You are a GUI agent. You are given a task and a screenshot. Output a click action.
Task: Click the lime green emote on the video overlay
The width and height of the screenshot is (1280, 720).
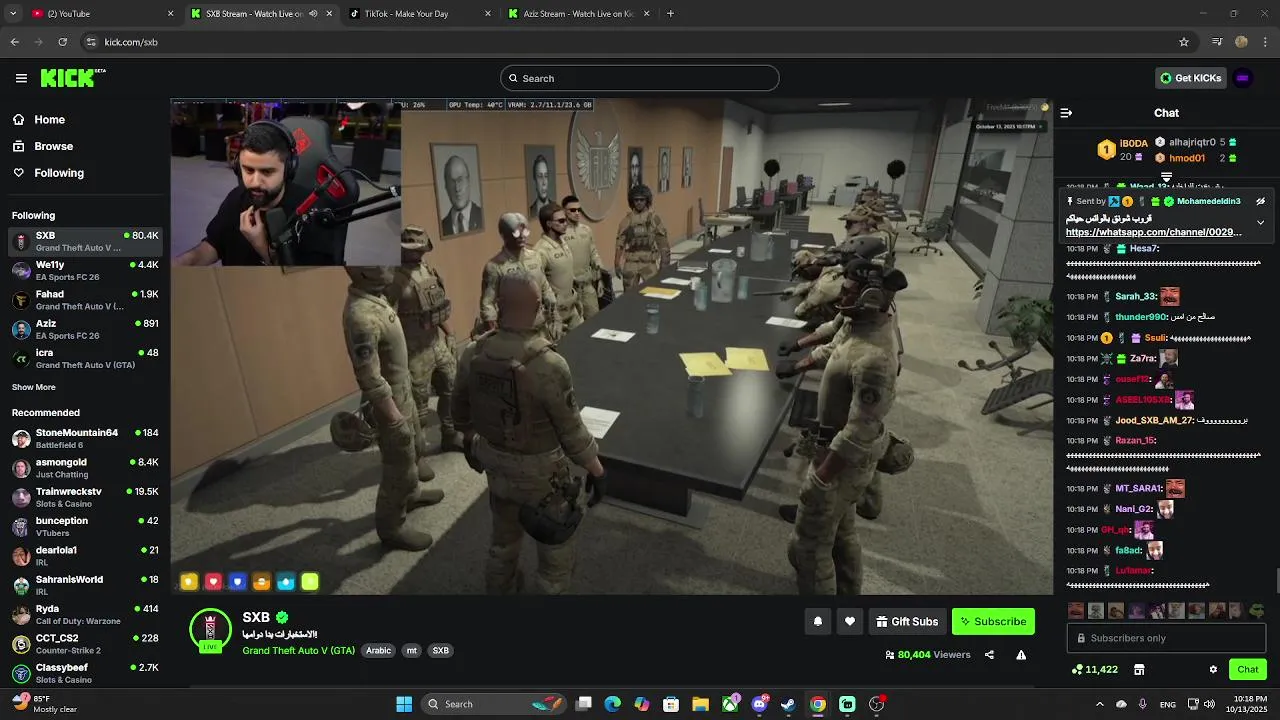click(x=310, y=581)
